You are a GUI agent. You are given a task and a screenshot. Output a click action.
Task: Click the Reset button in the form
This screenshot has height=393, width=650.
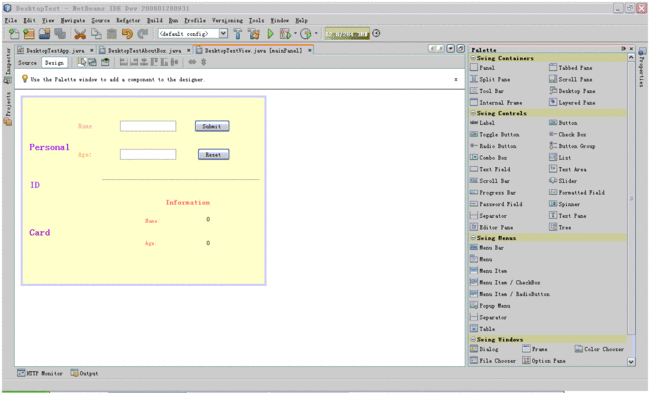(213, 155)
